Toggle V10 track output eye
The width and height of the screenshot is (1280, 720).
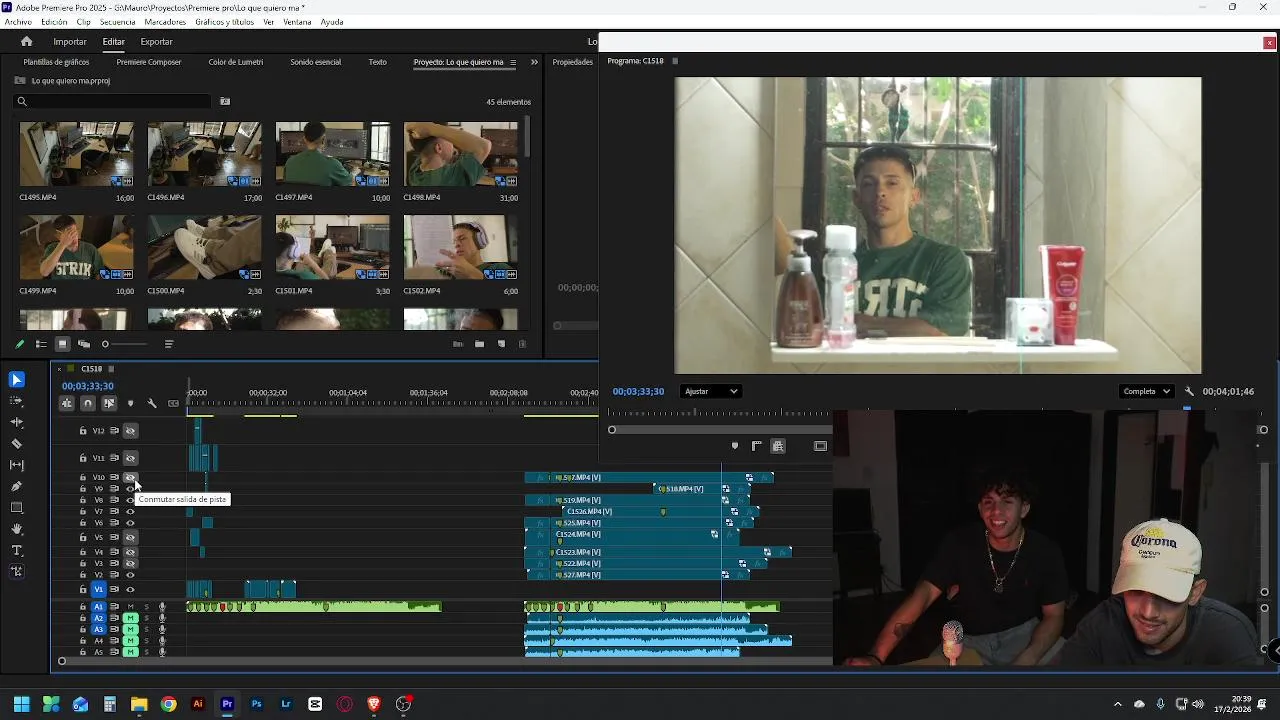(130, 477)
